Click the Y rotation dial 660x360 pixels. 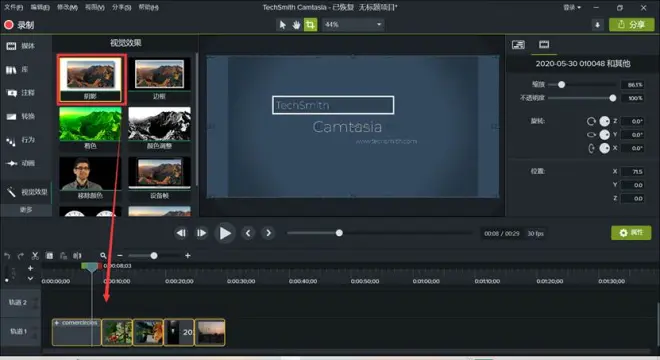coord(604,135)
